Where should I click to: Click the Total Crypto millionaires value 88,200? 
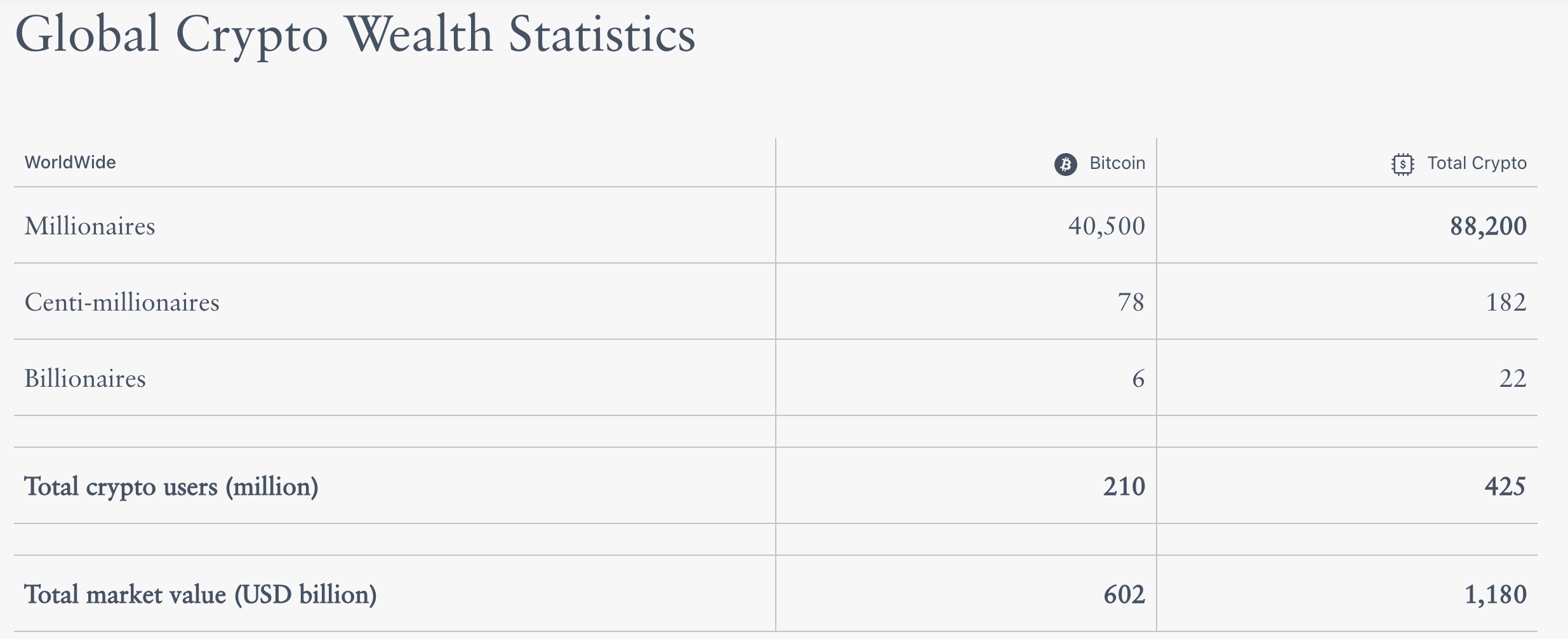(x=1488, y=226)
